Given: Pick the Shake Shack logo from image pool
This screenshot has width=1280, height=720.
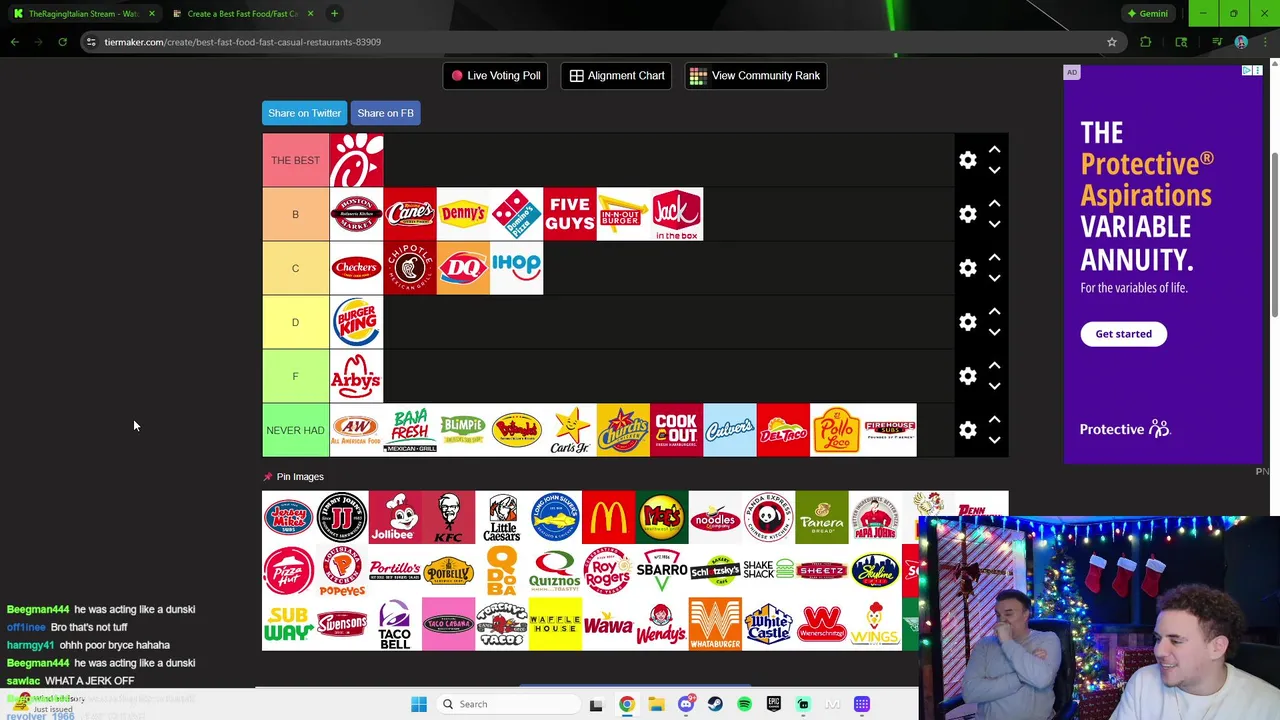Looking at the screenshot, I should pyautogui.click(x=768, y=571).
